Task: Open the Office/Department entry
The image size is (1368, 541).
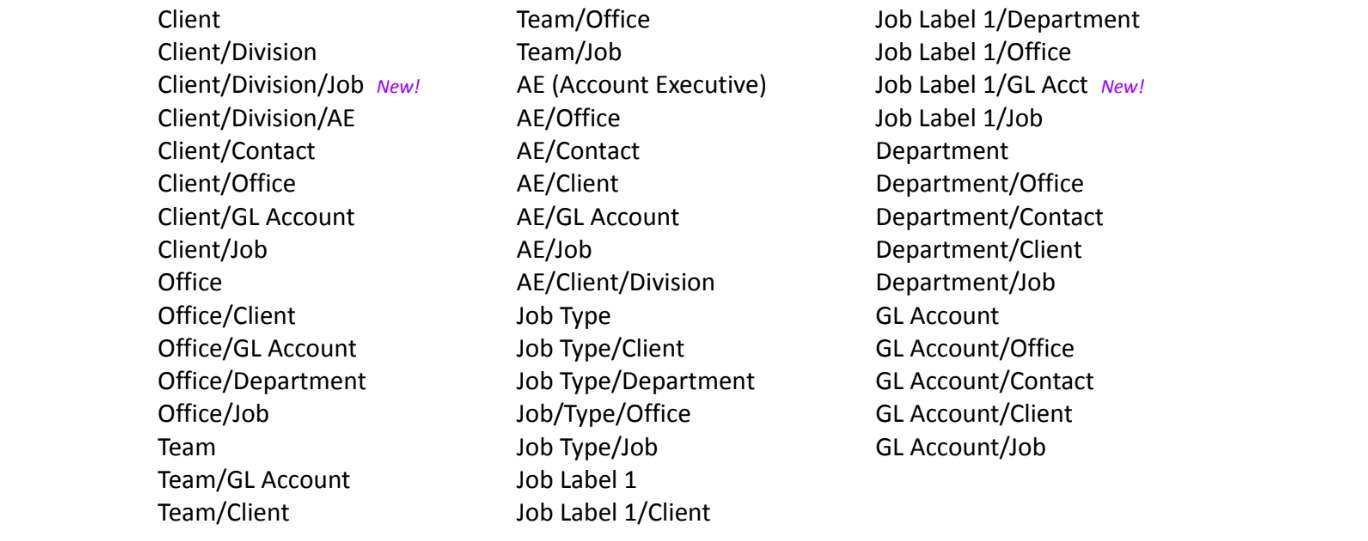Action: [262, 382]
